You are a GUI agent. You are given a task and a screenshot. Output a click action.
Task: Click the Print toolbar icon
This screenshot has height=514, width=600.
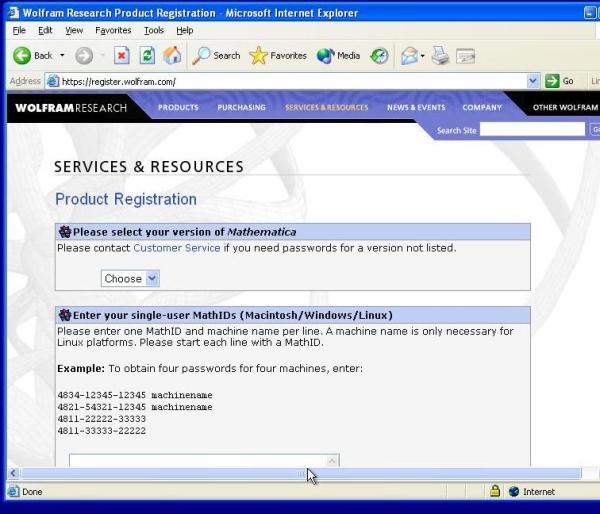[440, 56]
